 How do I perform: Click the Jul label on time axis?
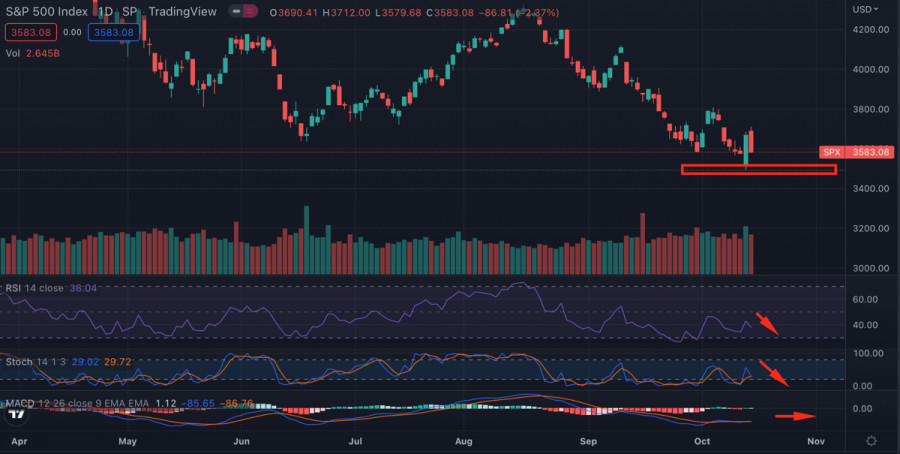[355, 441]
